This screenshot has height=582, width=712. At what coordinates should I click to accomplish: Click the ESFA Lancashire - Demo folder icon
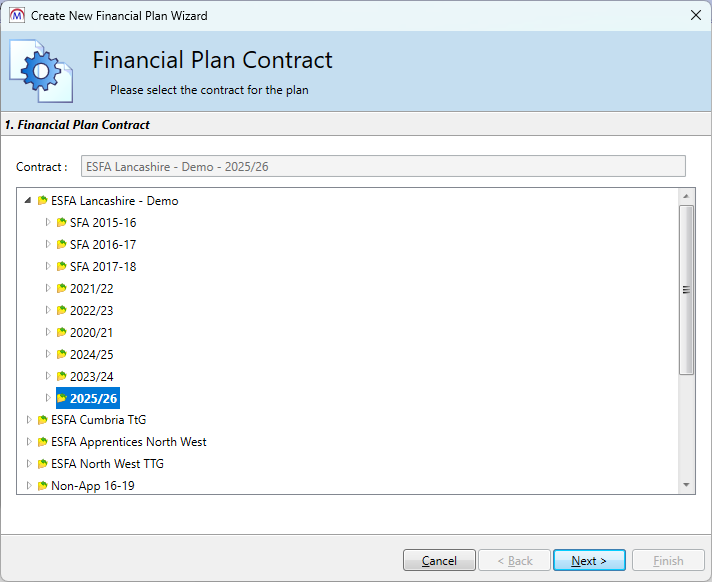43,201
